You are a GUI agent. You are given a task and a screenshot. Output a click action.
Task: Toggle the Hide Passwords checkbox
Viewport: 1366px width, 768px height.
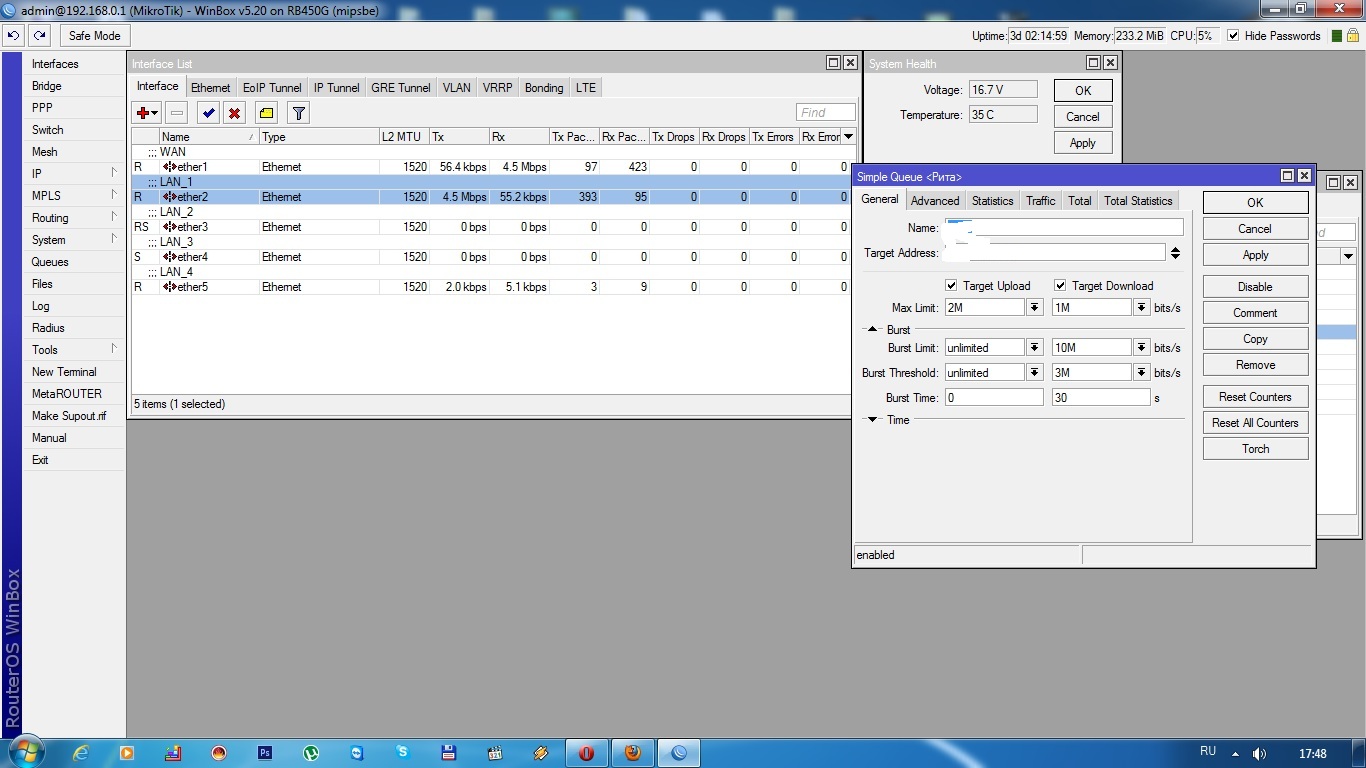(x=1233, y=35)
